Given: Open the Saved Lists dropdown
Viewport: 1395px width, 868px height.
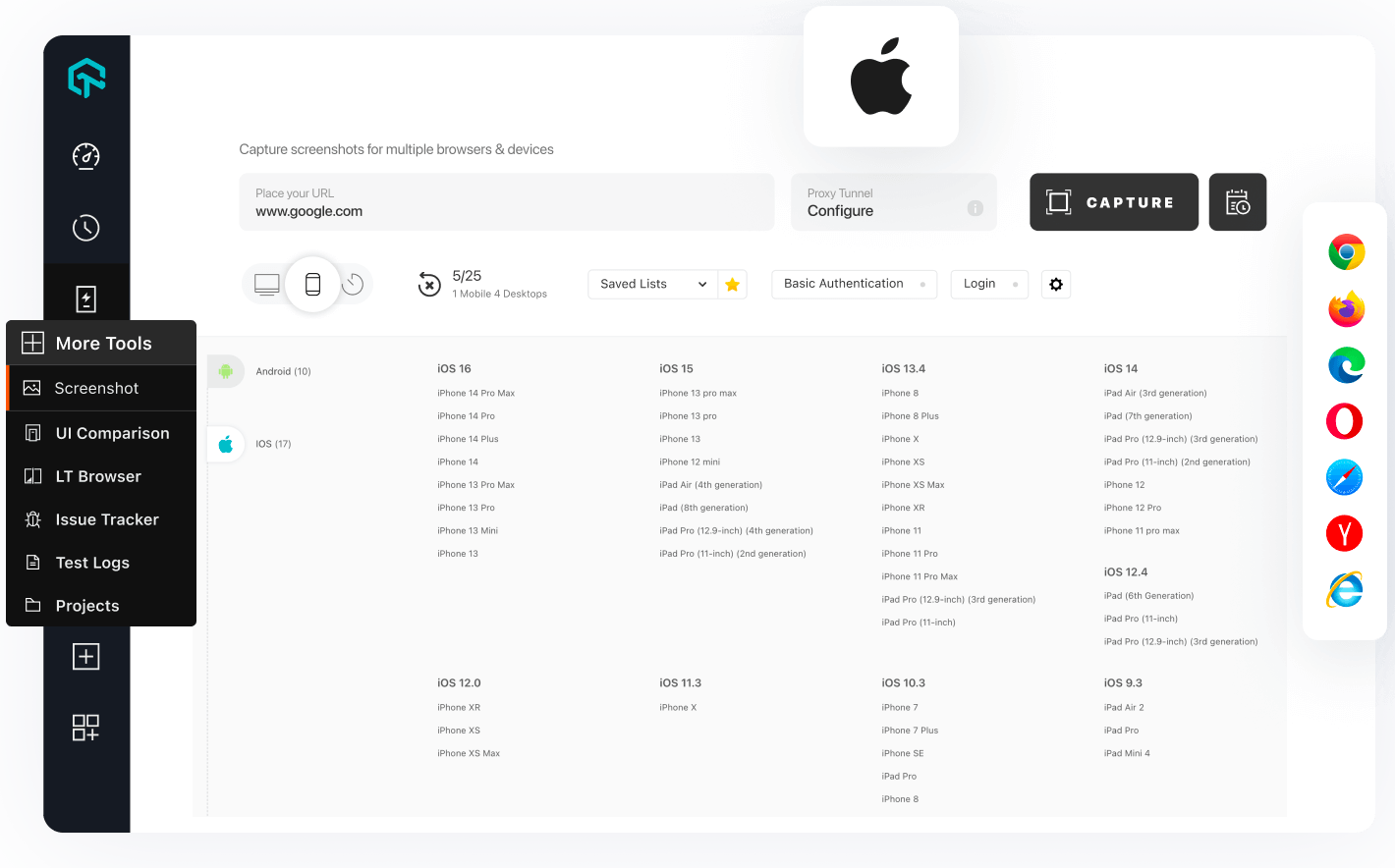Looking at the screenshot, I should (x=651, y=284).
